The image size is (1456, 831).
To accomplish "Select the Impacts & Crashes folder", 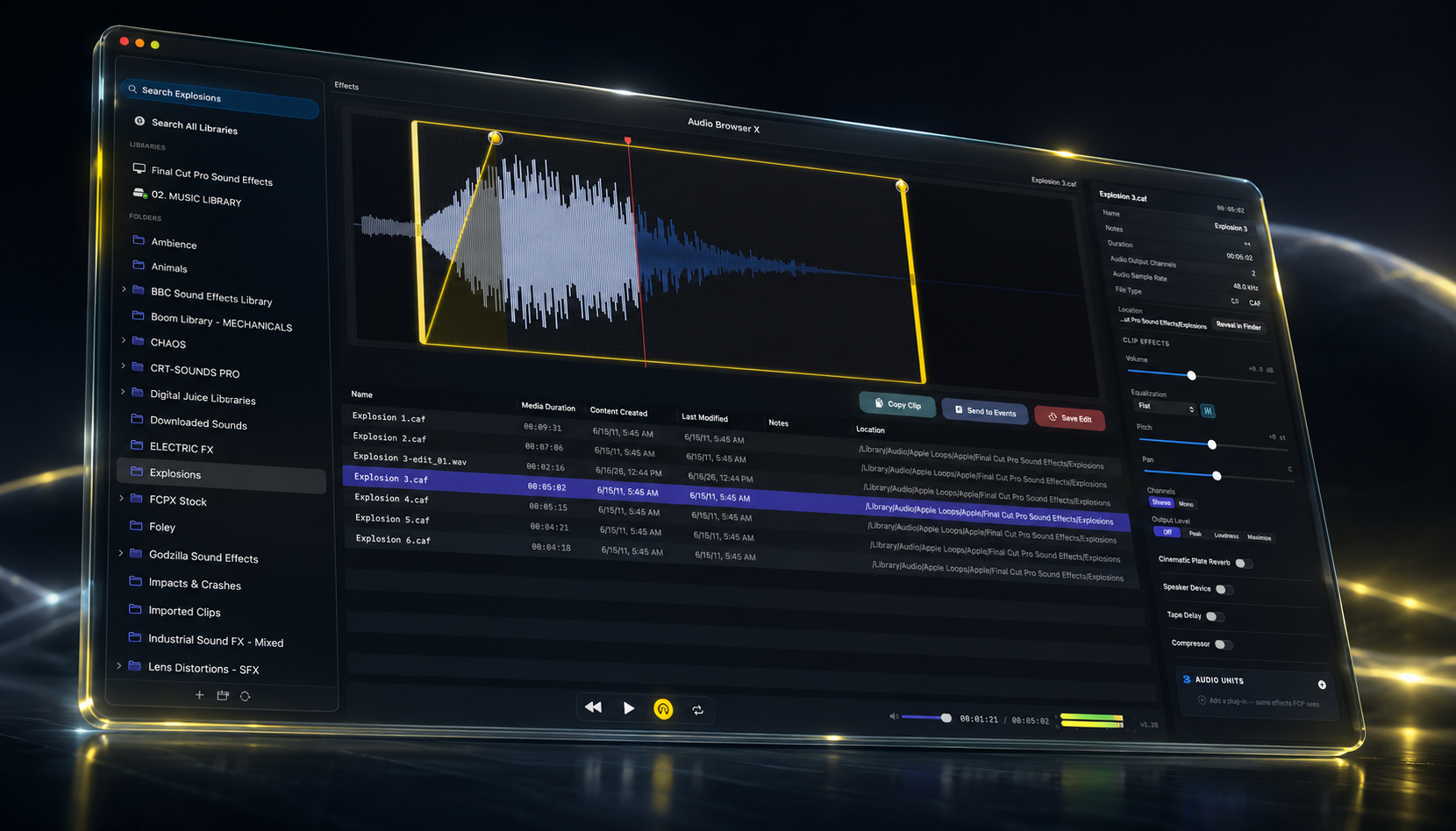I will click(x=195, y=584).
